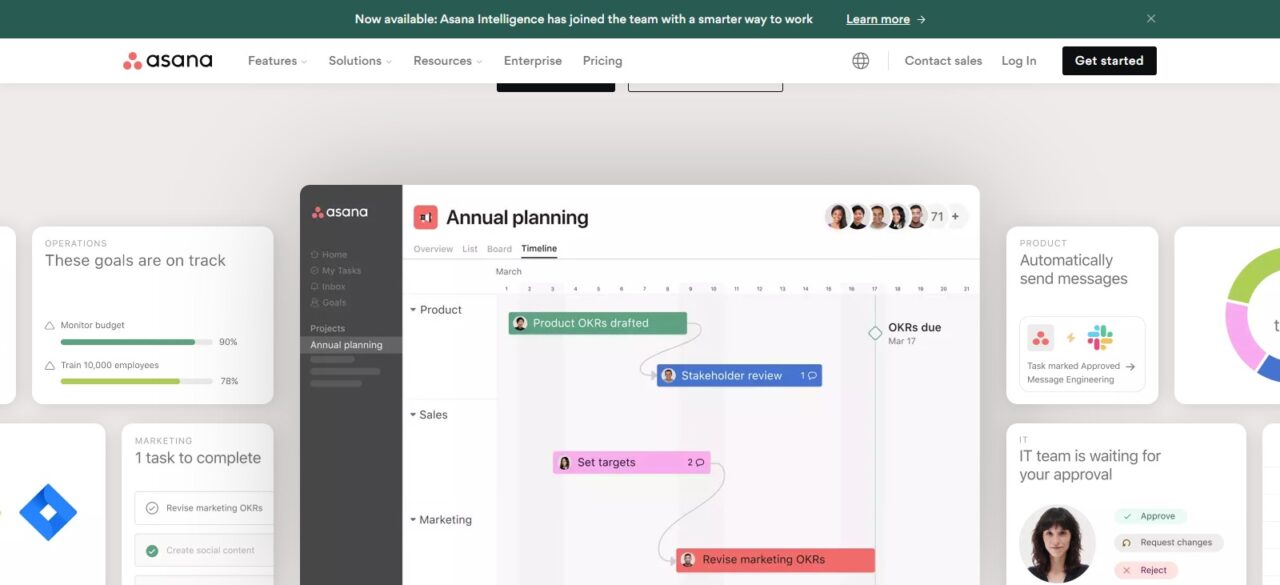Click the IT team portrait photo
Screen dimensions: 1280x585
pos(1057,544)
